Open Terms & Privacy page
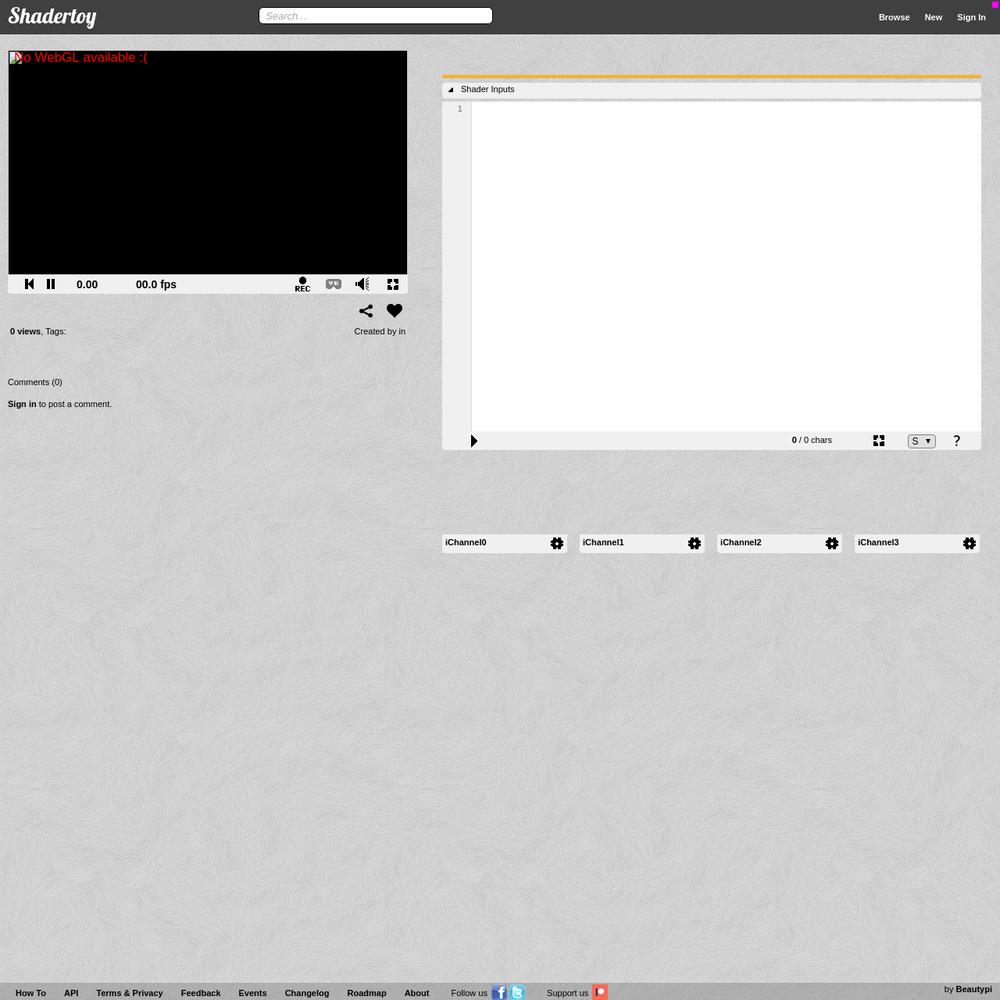This screenshot has height=1000, width=1000. click(129, 993)
